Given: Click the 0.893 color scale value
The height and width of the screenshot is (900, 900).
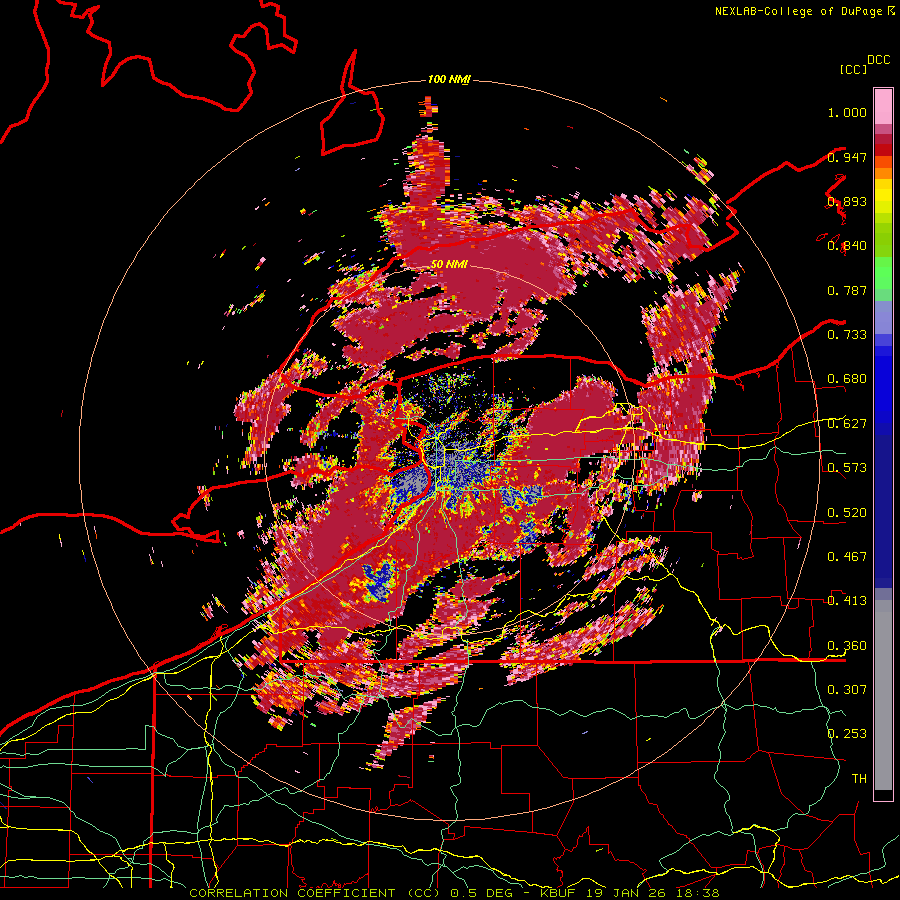Looking at the screenshot, I should (847, 201).
